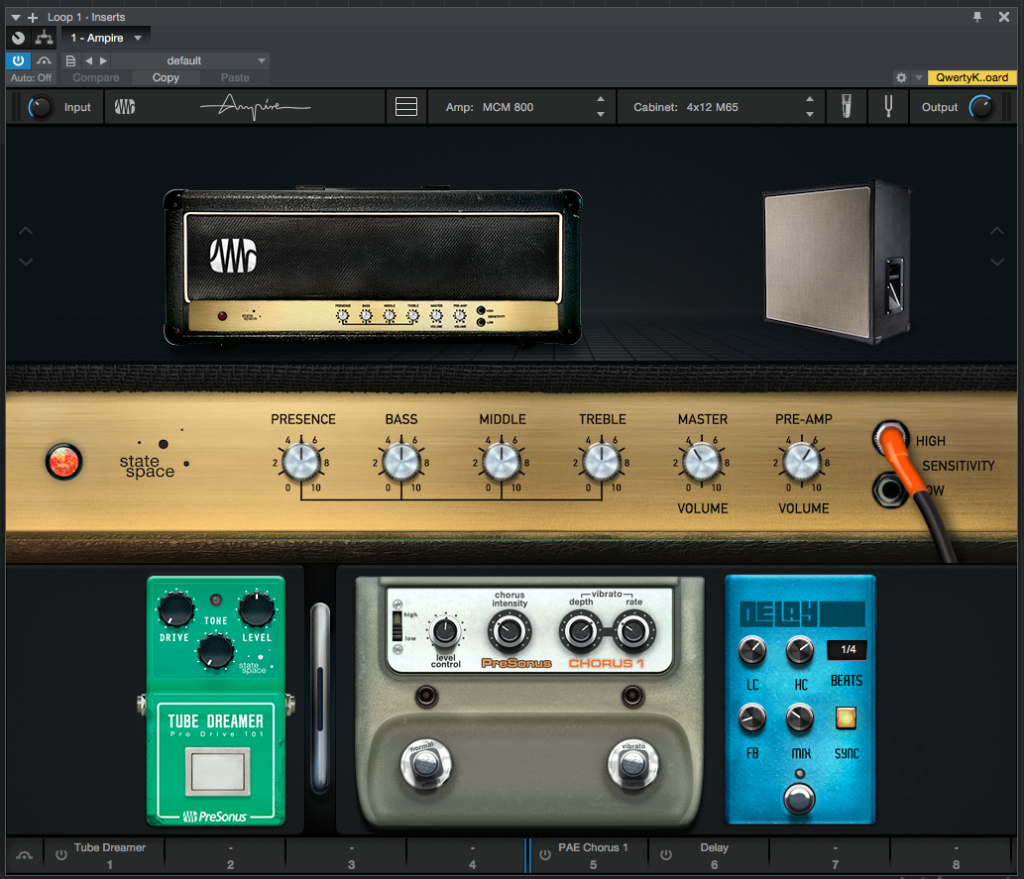
Task: Click the vibrato depth knob
Action: click(x=581, y=631)
